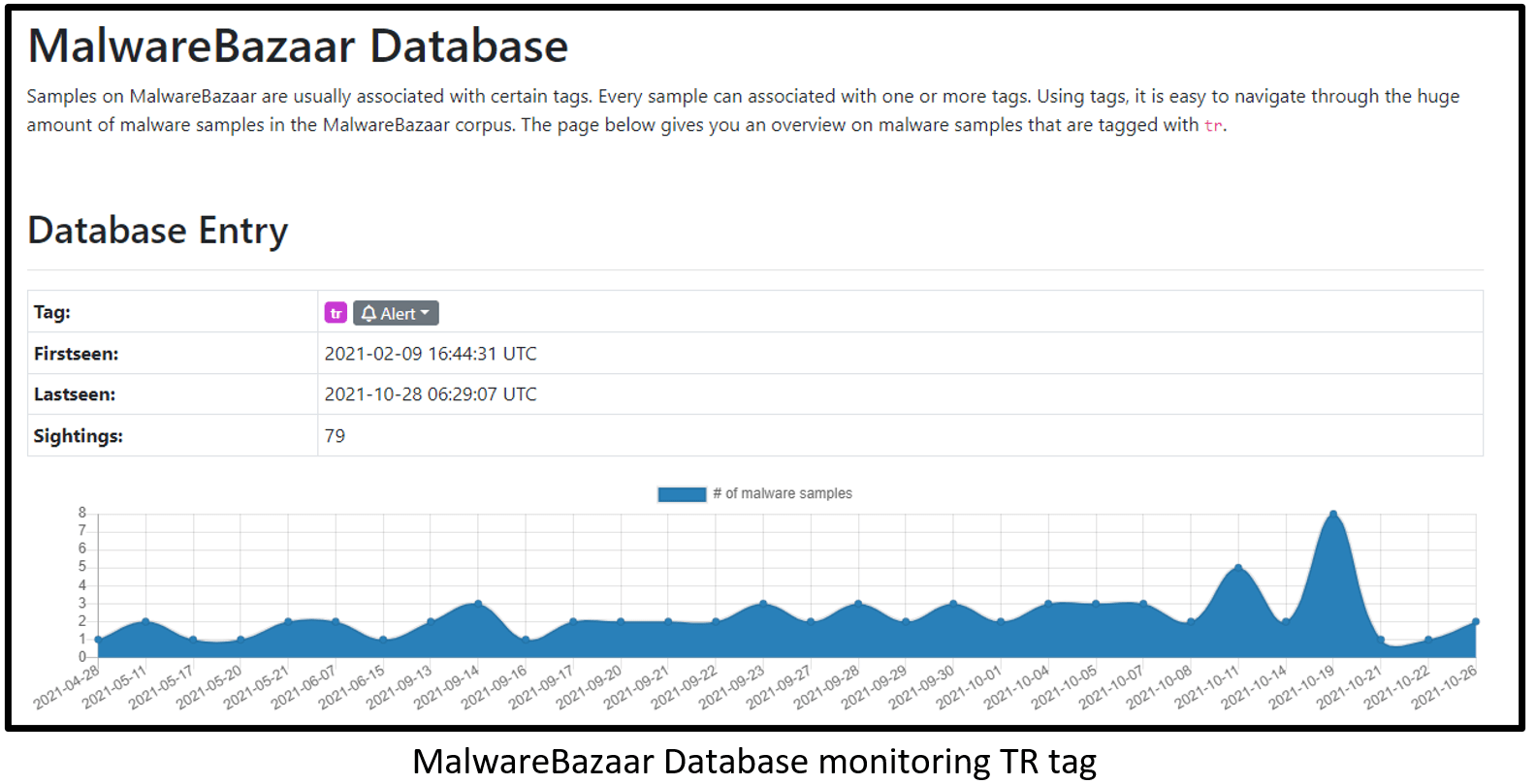The height and width of the screenshot is (784, 1536).
Task: Click the x-axis label 2021-10-01
Action: point(970,686)
